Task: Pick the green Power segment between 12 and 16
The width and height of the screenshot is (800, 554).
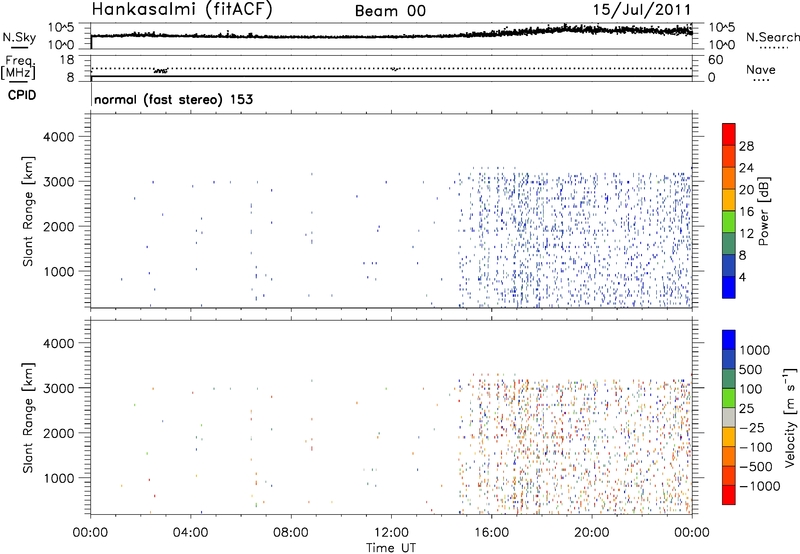Action: tap(729, 222)
